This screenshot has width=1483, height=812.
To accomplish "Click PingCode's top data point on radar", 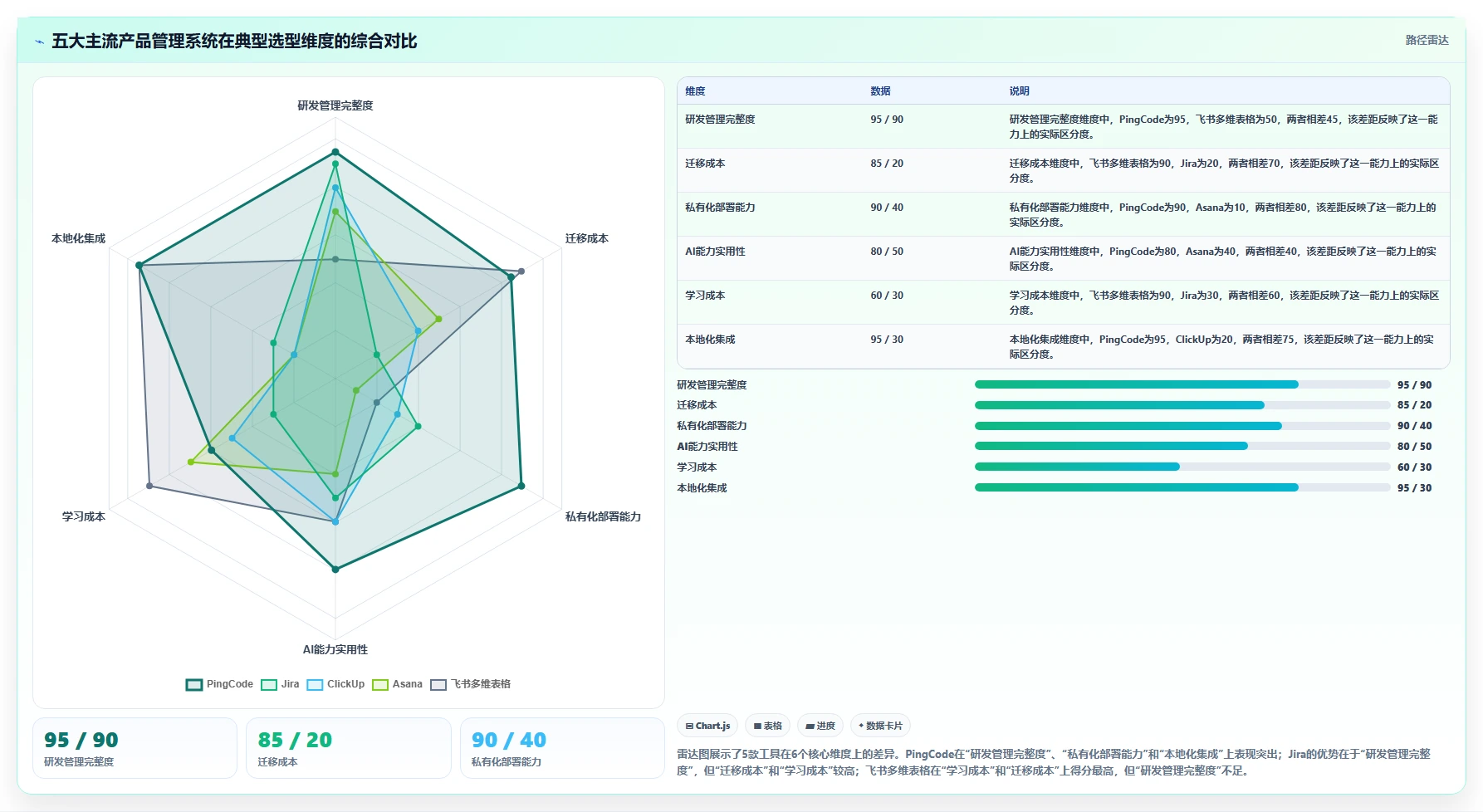I will [335, 152].
